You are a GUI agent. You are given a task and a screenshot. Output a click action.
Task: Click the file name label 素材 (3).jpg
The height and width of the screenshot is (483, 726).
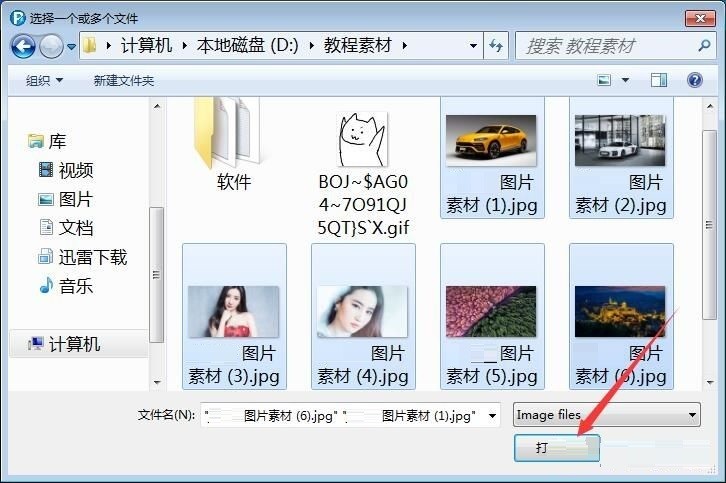tap(234, 376)
